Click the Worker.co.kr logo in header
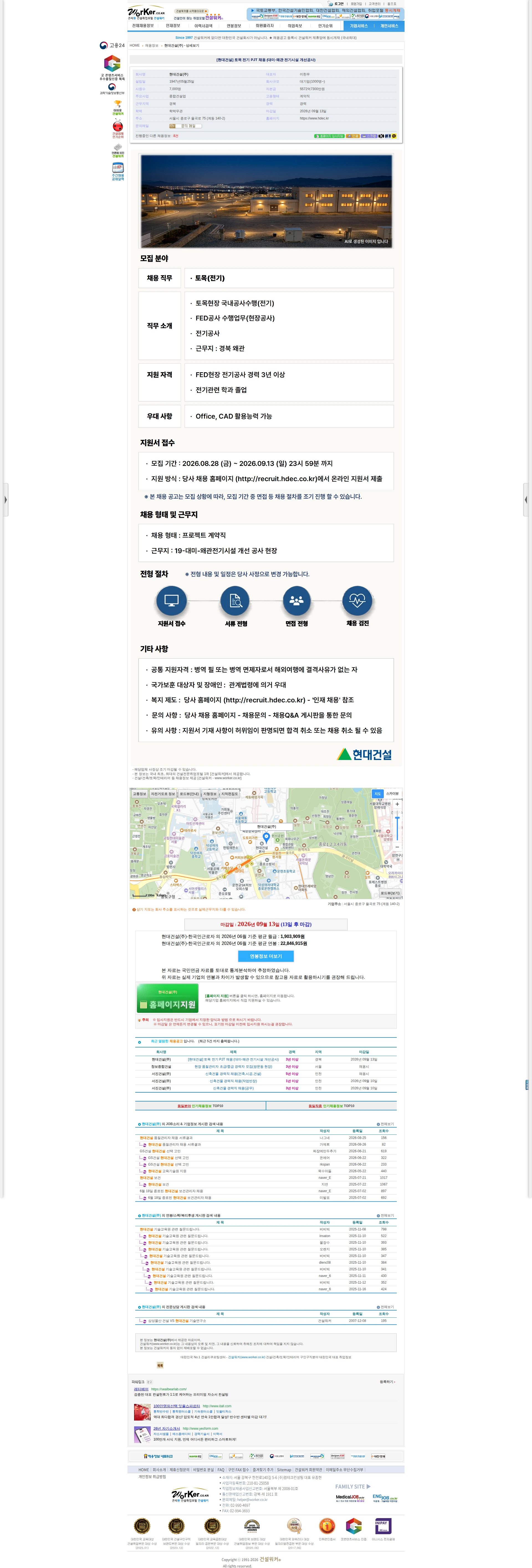532x1568 pixels. (146, 13)
